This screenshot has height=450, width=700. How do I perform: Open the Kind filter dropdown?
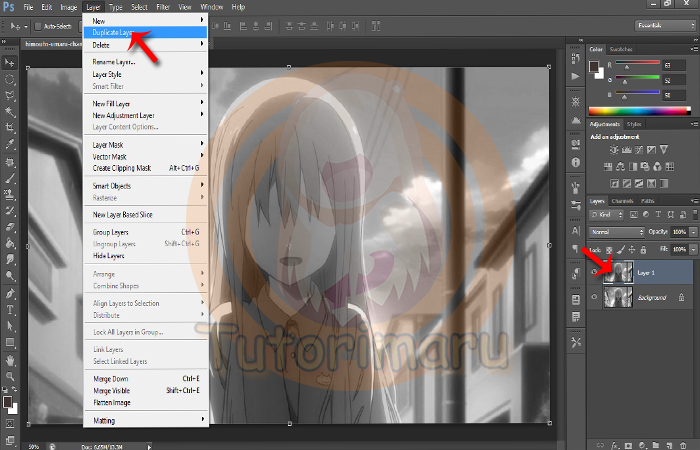tap(606, 215)
